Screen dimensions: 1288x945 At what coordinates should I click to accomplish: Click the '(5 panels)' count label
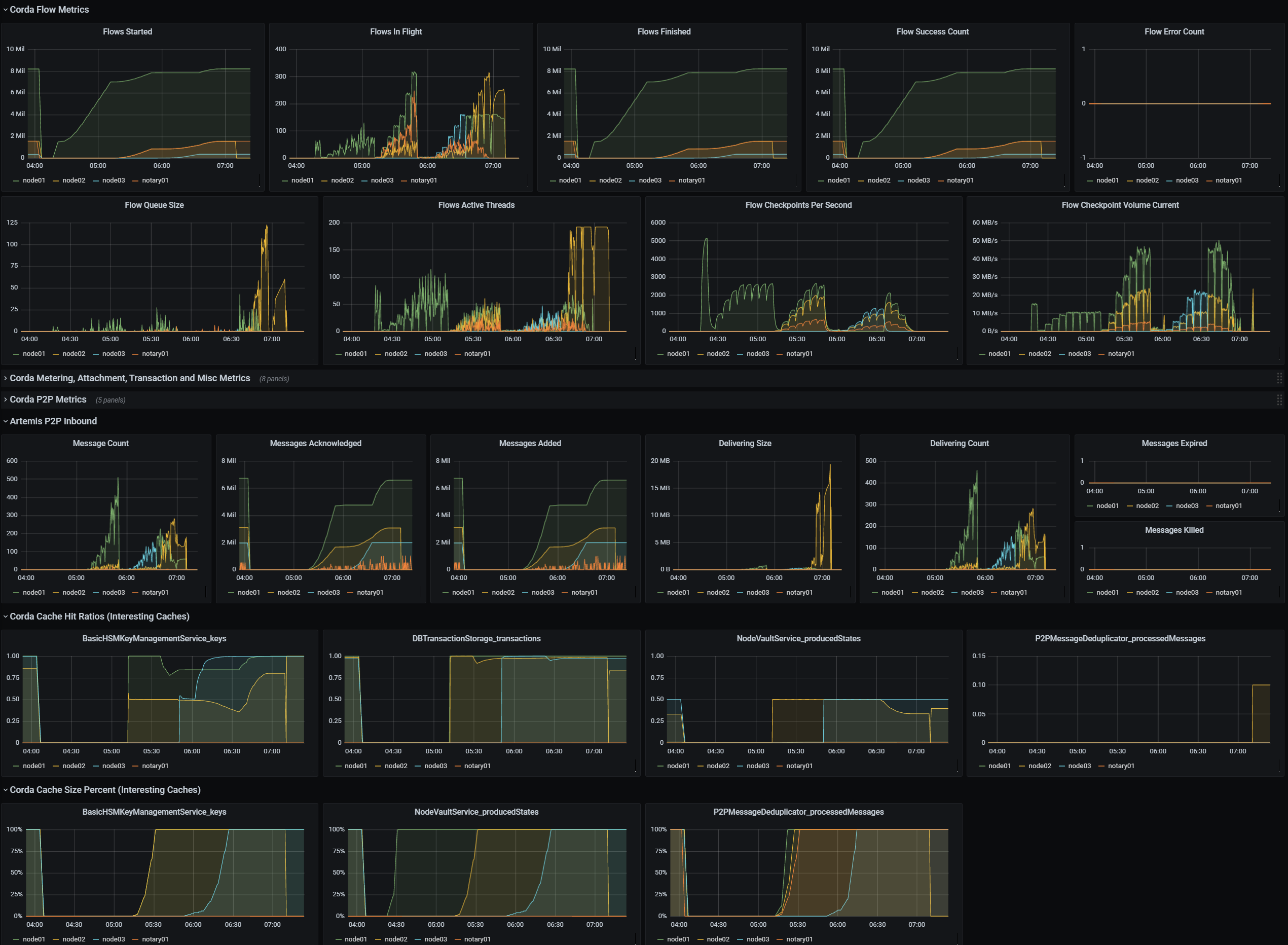pos(111,400)
